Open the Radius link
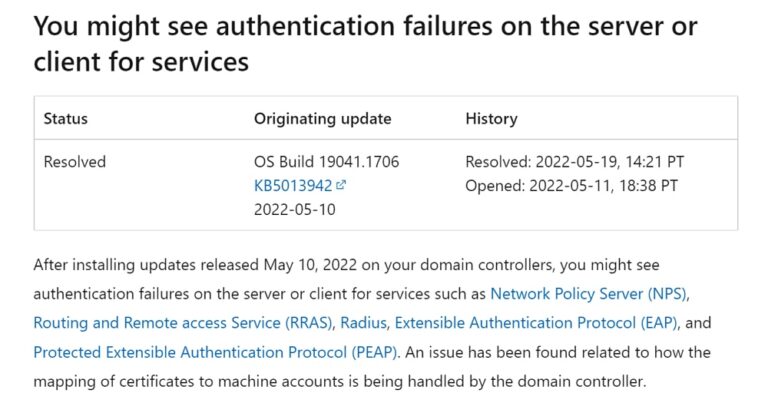 [x=363, y=323]
